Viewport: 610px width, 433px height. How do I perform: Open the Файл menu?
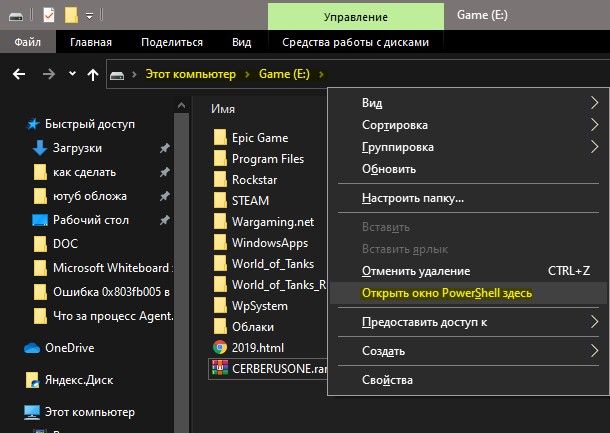(28, 42)
